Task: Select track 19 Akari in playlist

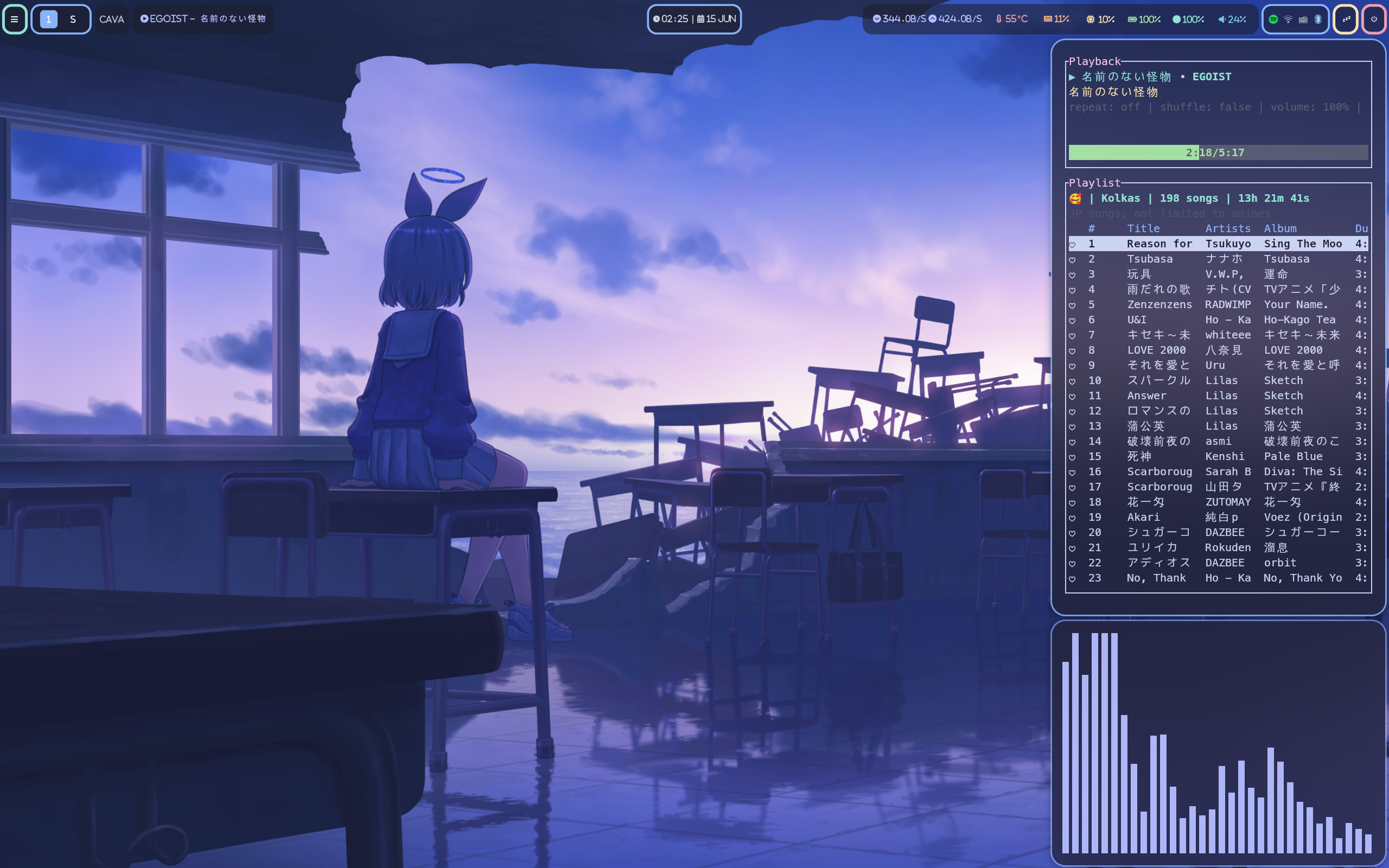Action: pos(1143,517)
